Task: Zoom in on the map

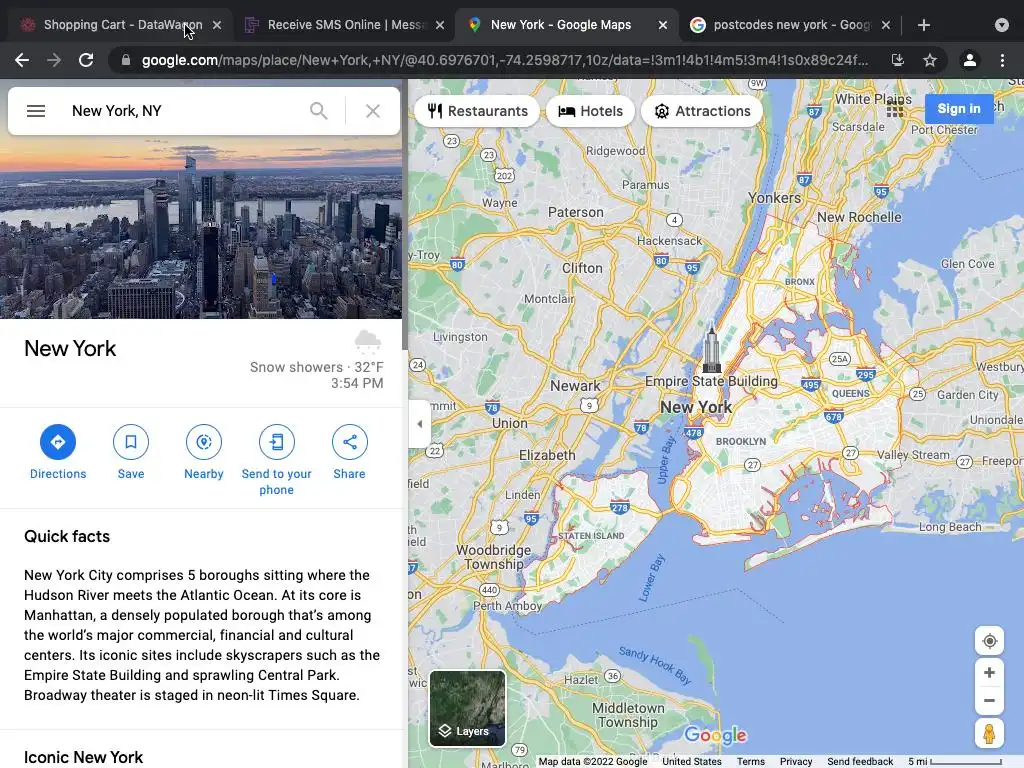Action: point(989,673)
